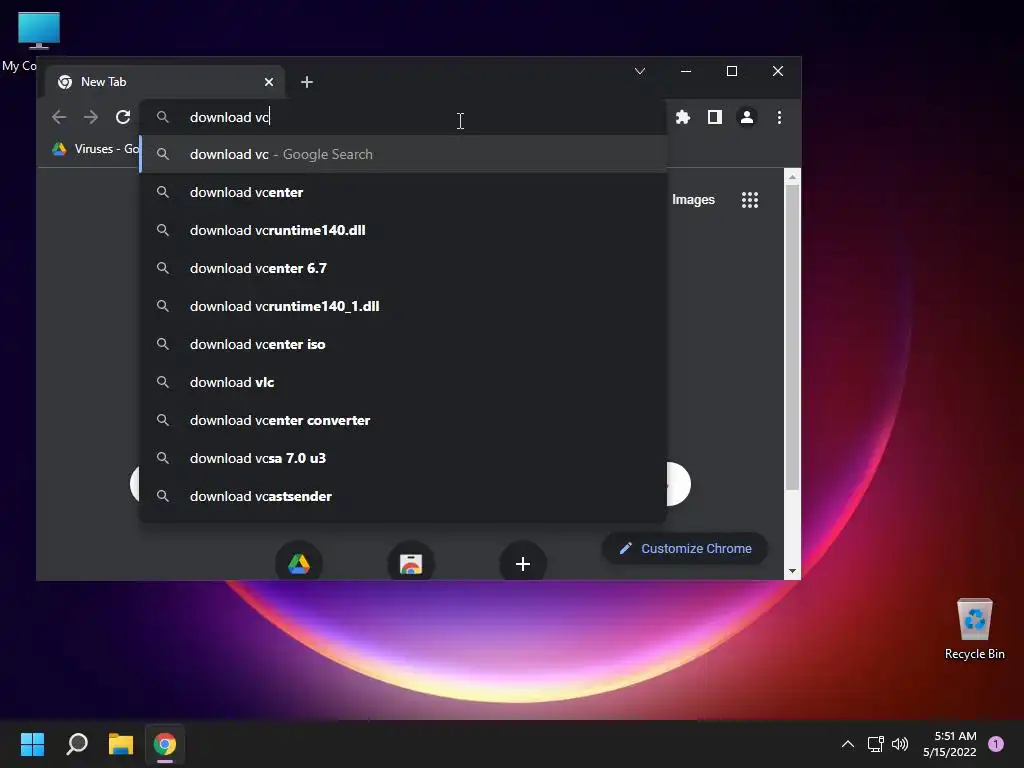The height and width of the screenshot is (768, 1024).
Task: Open the Google Drive shortcut tile
Action: click(299, 563)
